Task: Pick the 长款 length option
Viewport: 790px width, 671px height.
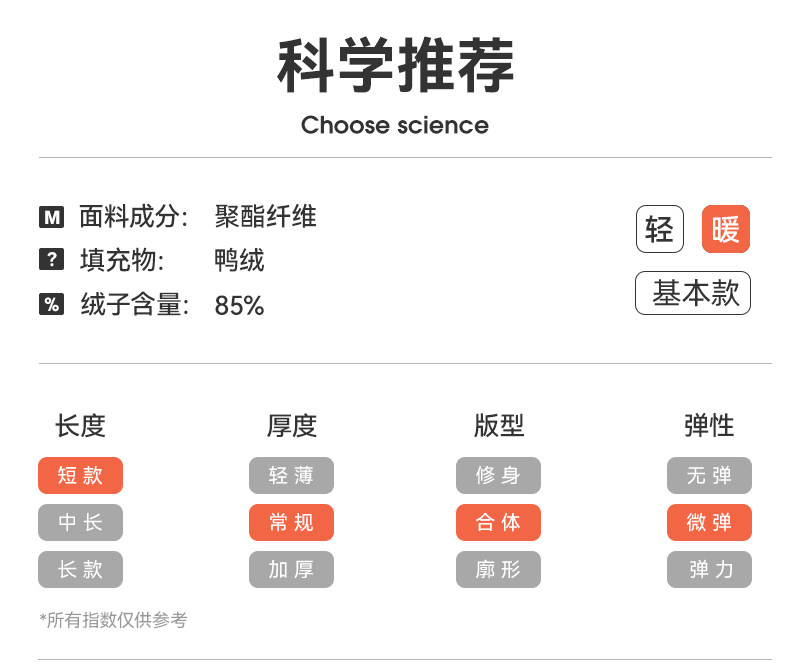Action: pos(80,570)
